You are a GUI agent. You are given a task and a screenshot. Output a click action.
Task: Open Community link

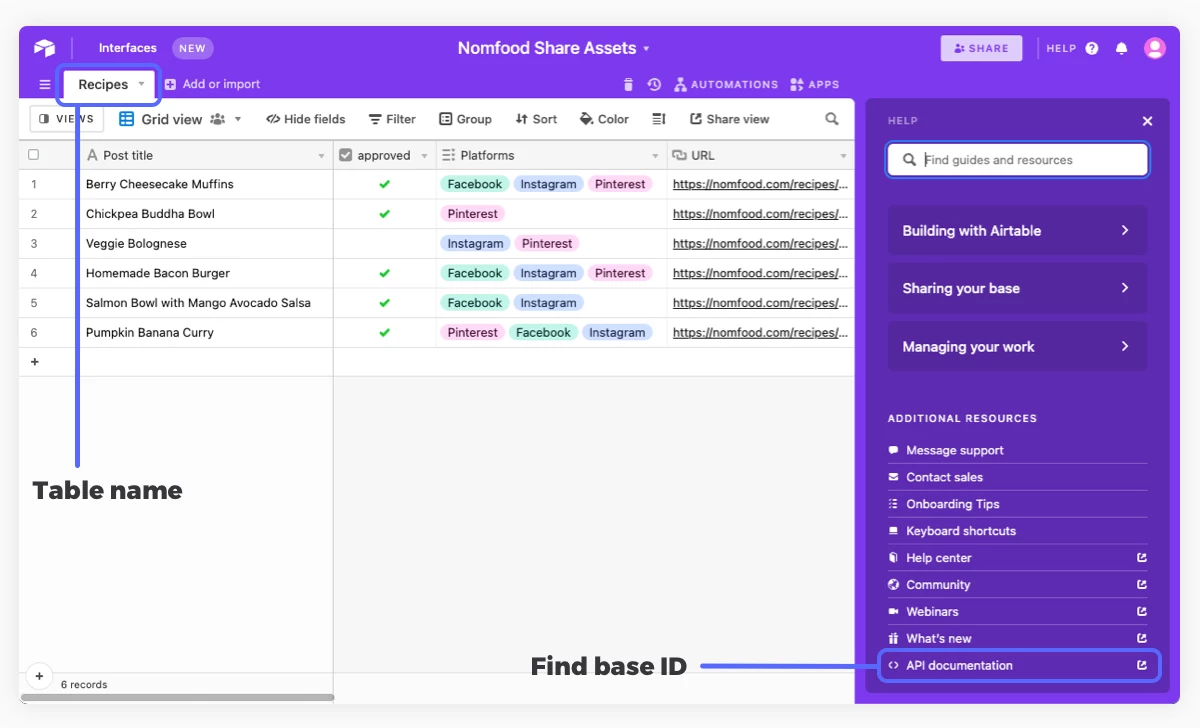[1017, 585]
